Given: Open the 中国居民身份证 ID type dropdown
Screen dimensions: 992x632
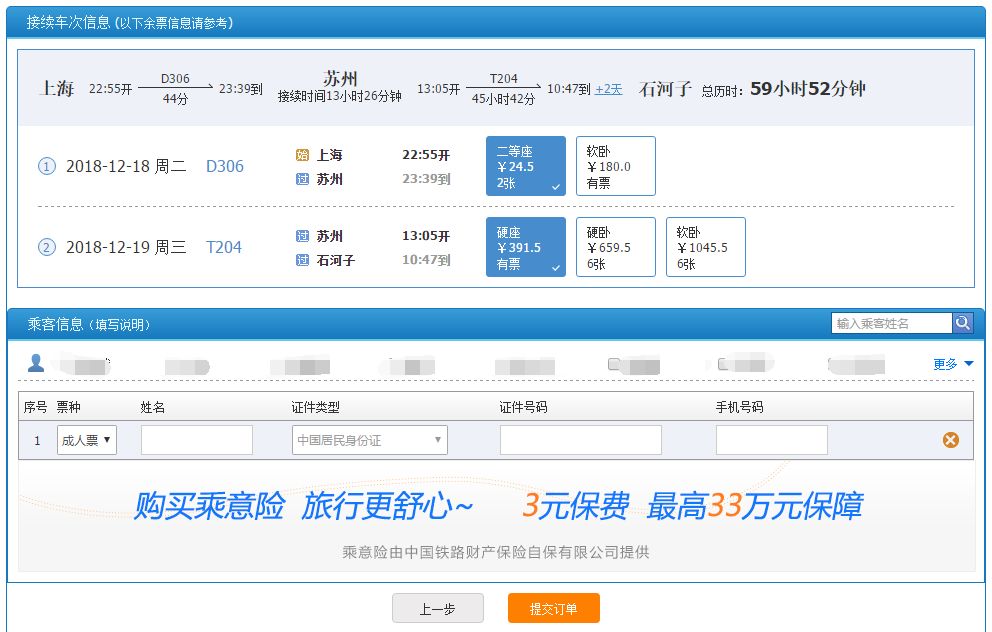Looking at the screenshot, I should pyautogui.click(x=366, y=439).
